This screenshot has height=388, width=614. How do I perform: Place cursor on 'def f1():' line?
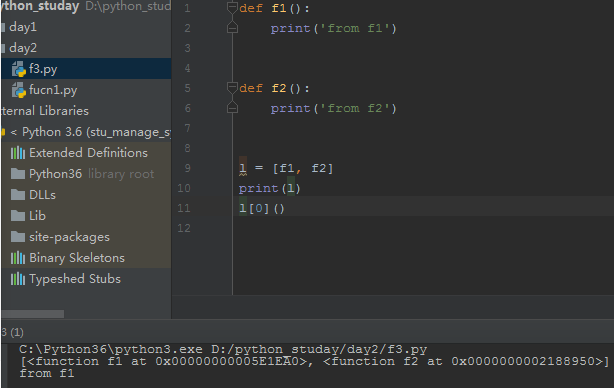point(274,8)
